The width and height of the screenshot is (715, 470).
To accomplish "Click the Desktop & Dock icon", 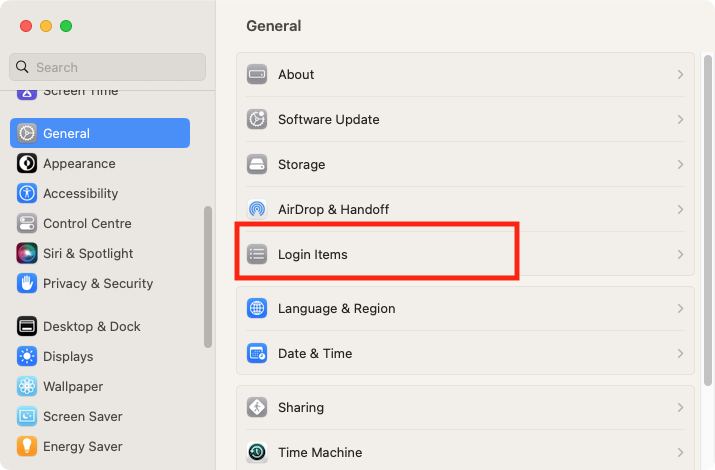I will click(x=27, y=326).
